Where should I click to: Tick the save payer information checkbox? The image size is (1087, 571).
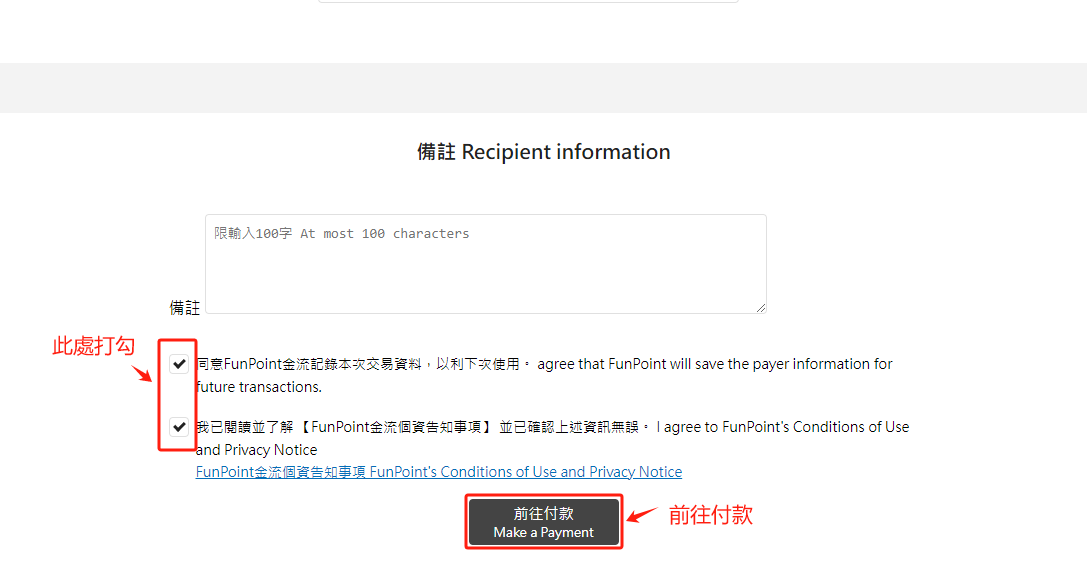[x=179, y=364]
